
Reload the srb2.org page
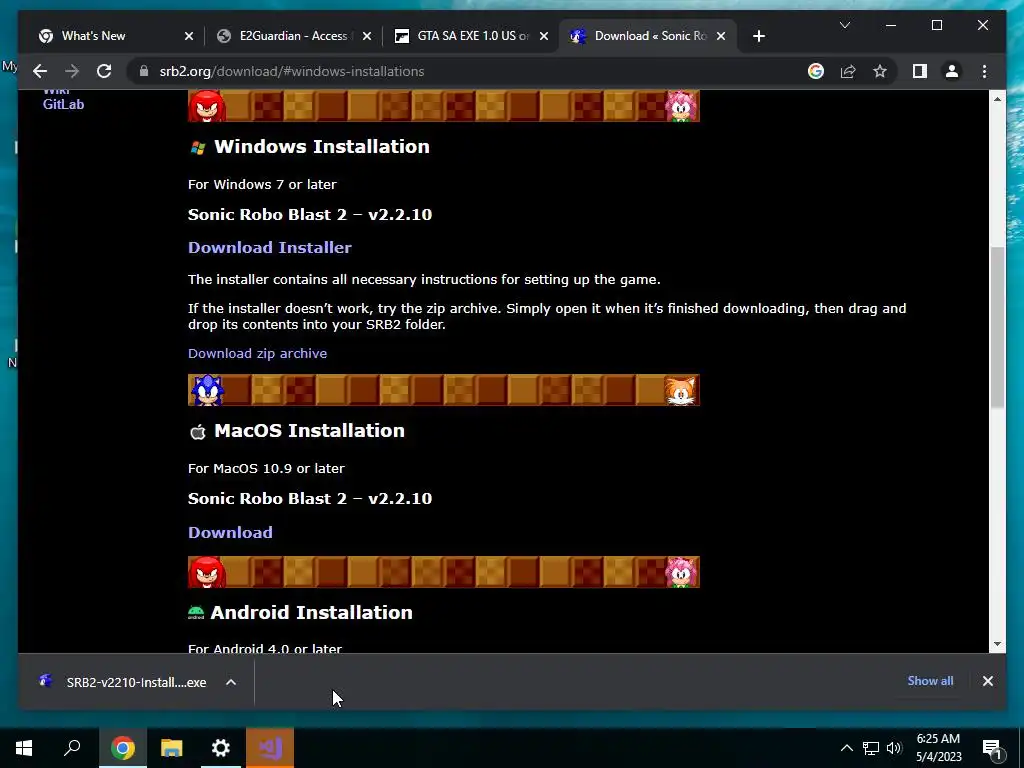click(x=104, y=71)
